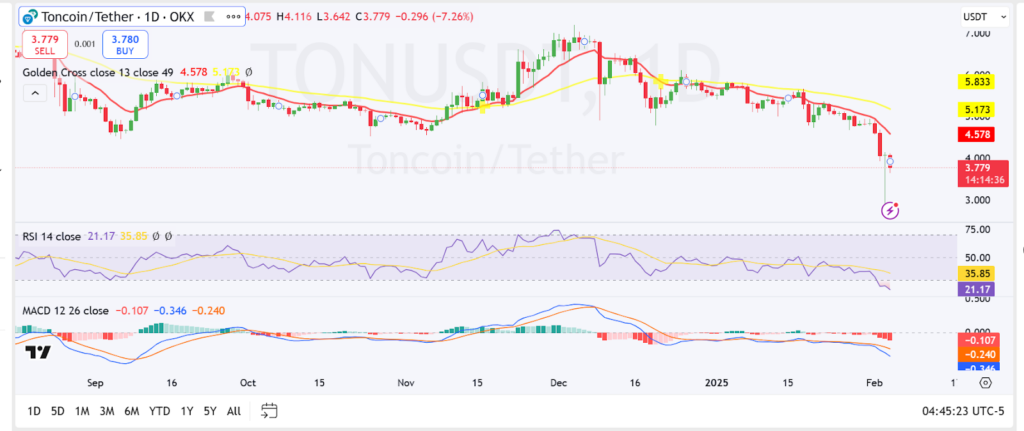Click the blue BUY 3.780 button
The height and width of the screenshot is (431, 1024).
pyautogui.click(x=125, y=44)
